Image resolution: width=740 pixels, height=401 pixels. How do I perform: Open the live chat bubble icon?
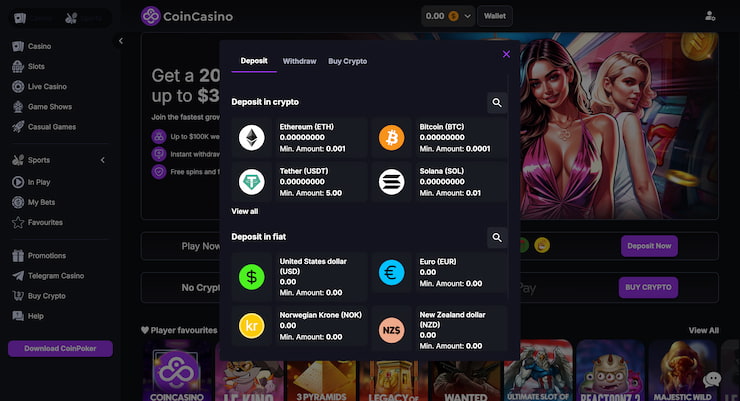pos(712,379)
